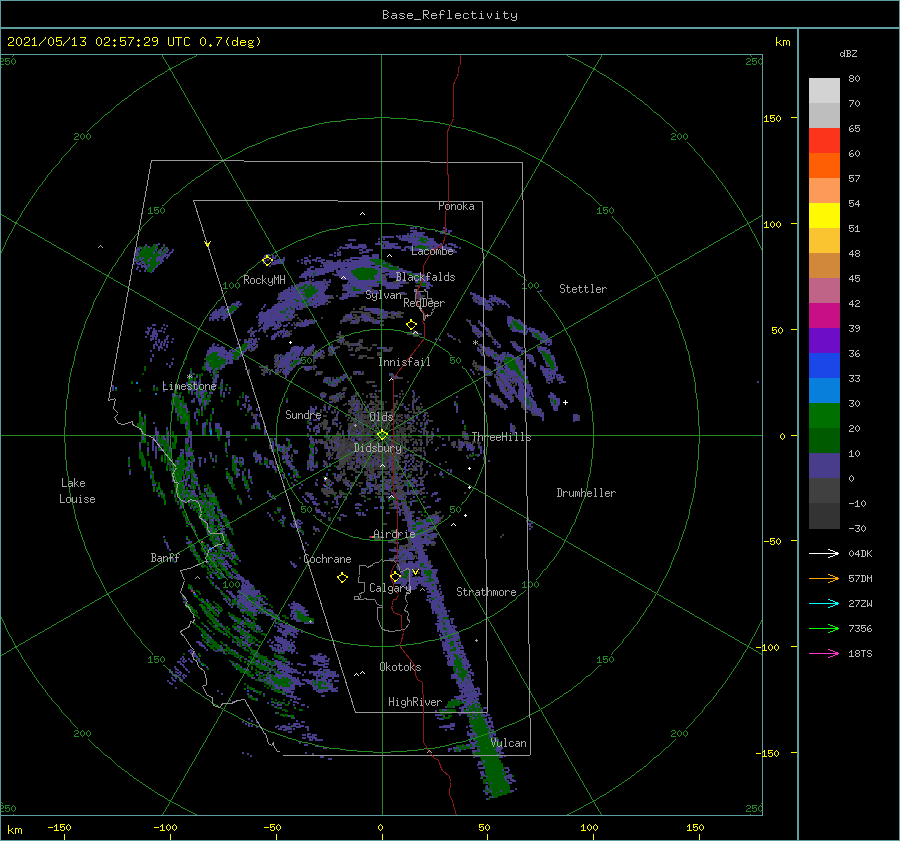Click the HighRiver city label
Screen dimensions: 900x841
coord(415,702)
